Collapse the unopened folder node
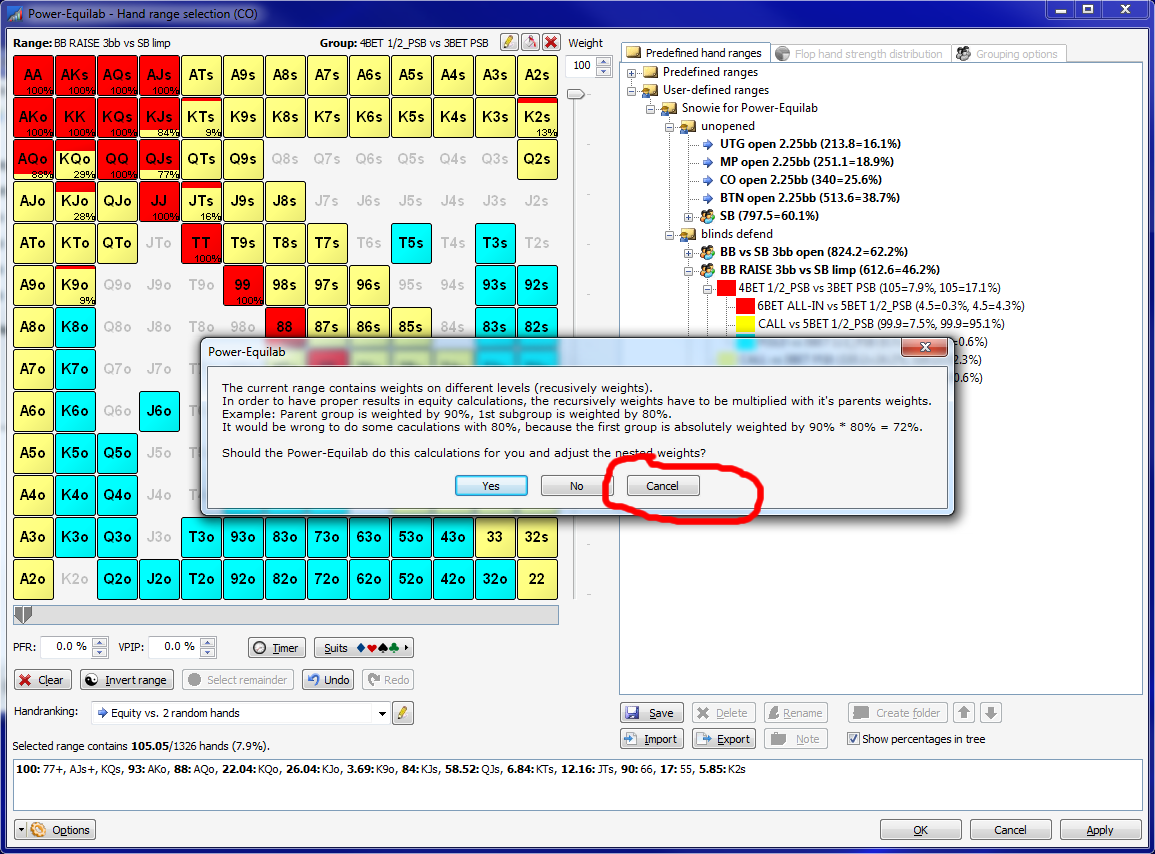The height and width of the screenshot is (854, 1155). click(670, 127)
